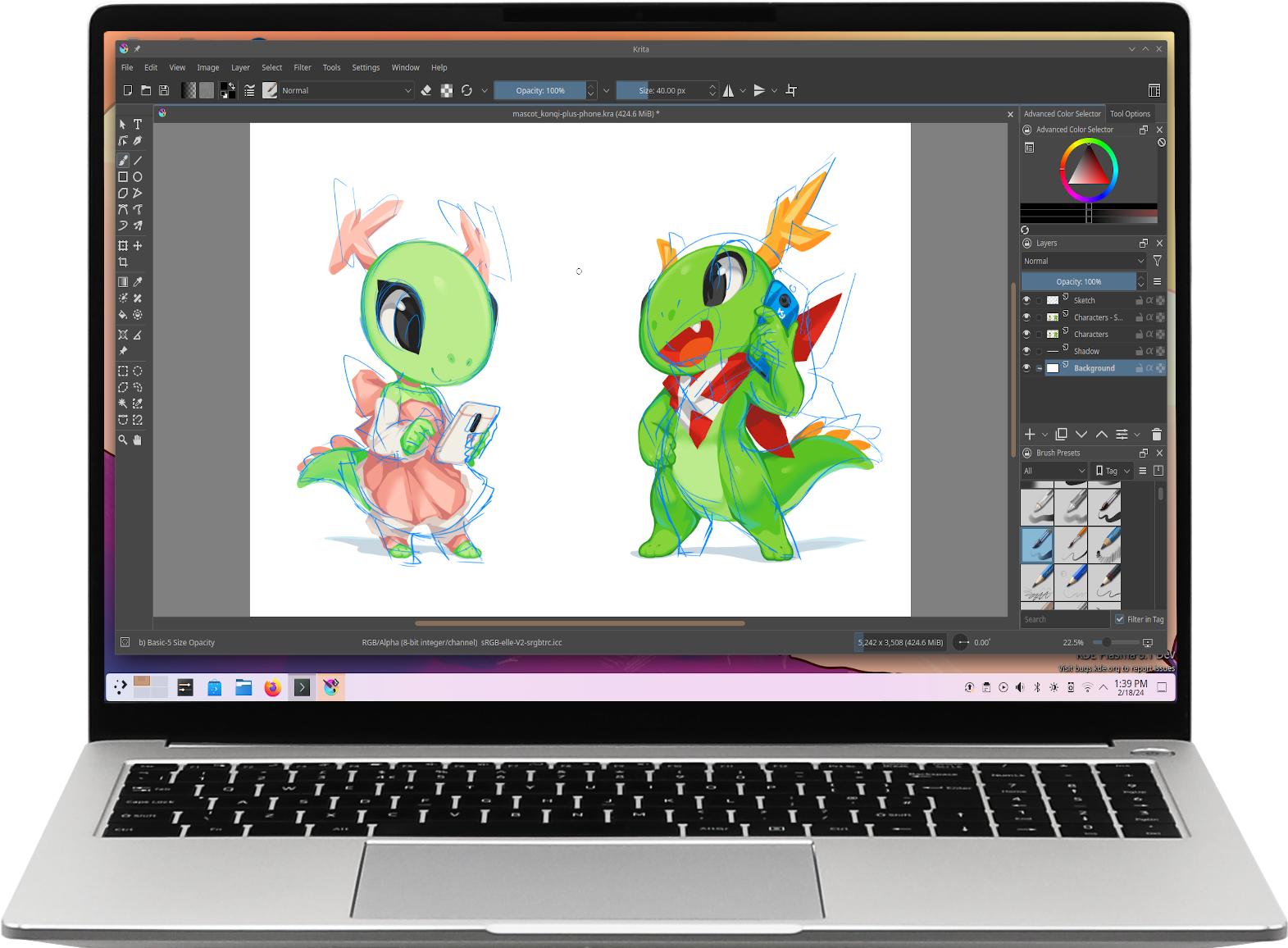Select the Characters layer

(x=1090, y=335)
